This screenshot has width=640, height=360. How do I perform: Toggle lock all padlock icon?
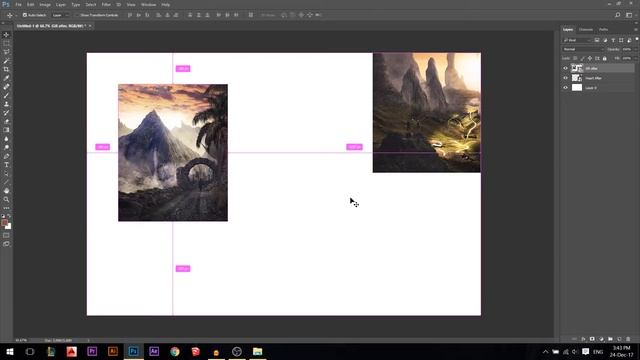[x=604, y=58]
